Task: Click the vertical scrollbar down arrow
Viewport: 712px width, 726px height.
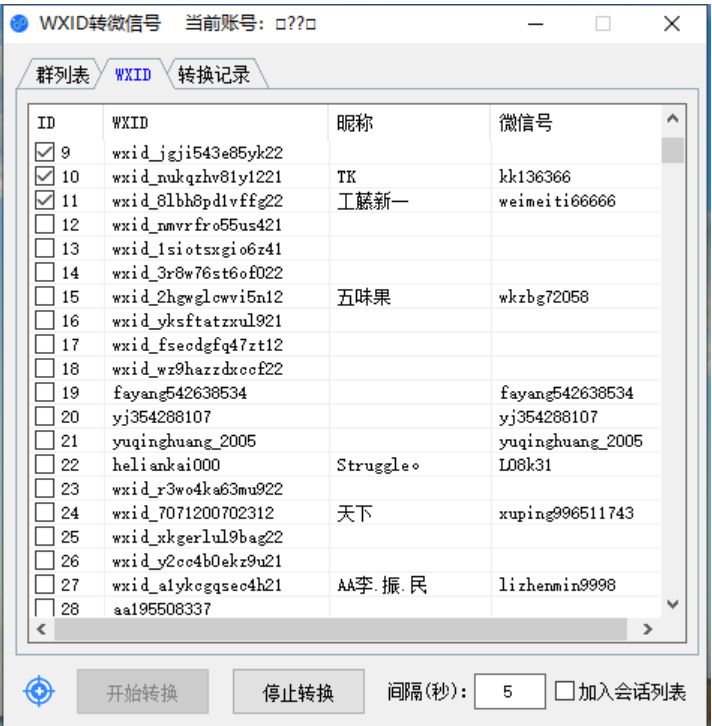Action: (673, 604)
